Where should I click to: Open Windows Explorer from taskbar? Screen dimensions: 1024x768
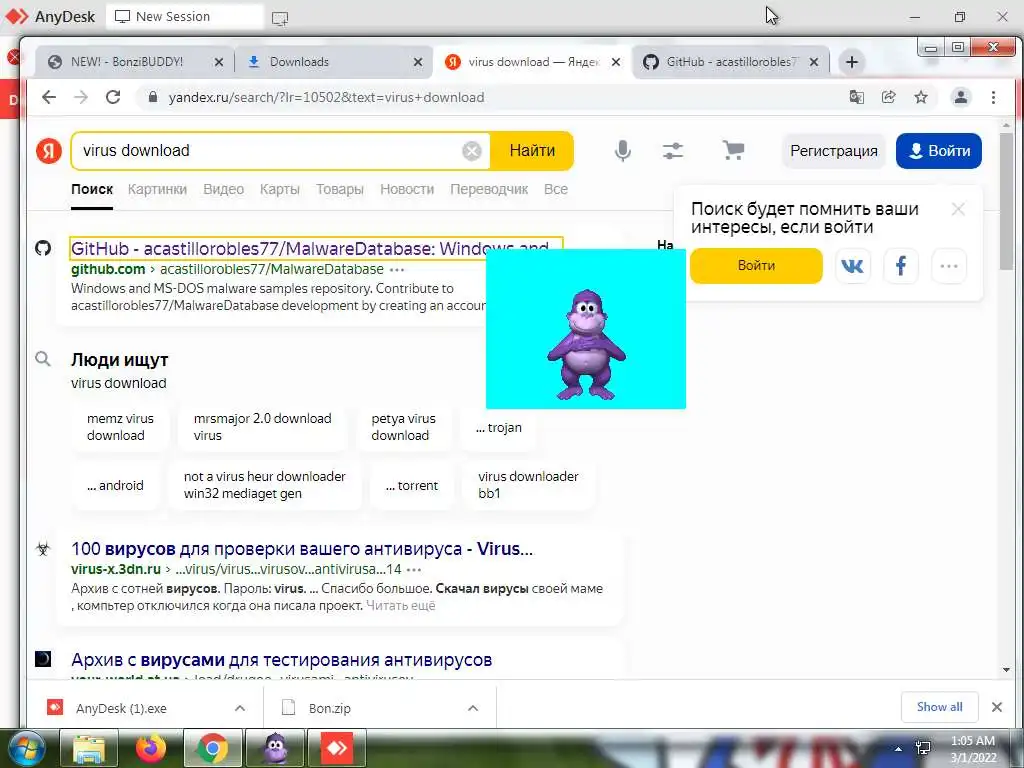pyautogui.click(x=89, y=749)
